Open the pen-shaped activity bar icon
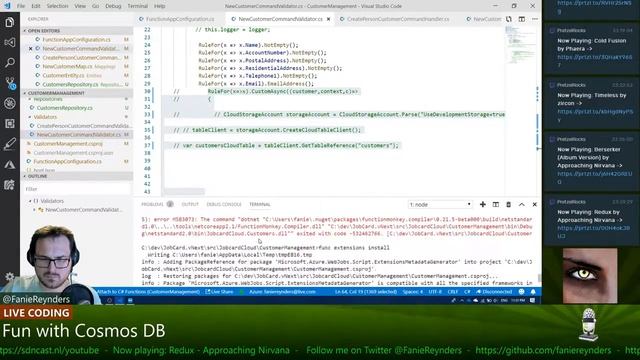 point(9,144)
